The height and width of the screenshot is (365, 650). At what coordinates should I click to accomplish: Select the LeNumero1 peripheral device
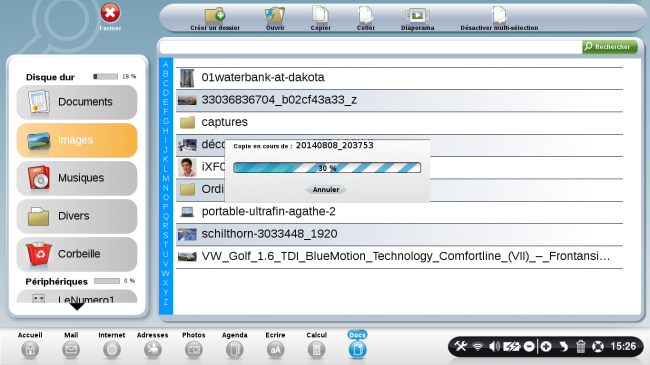77,297
